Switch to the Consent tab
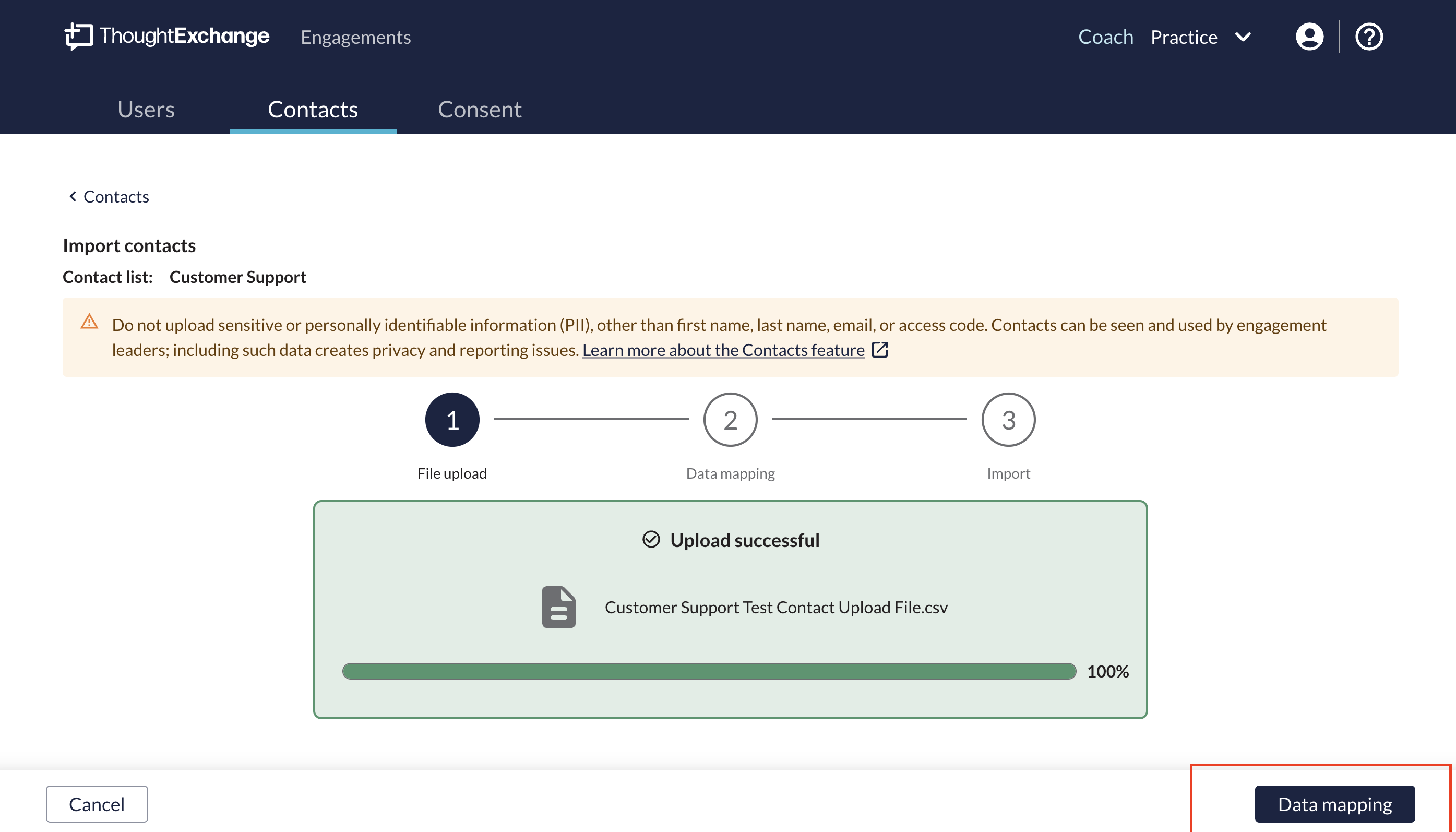This screenshot has width=1456, height=832. [479, 109]
